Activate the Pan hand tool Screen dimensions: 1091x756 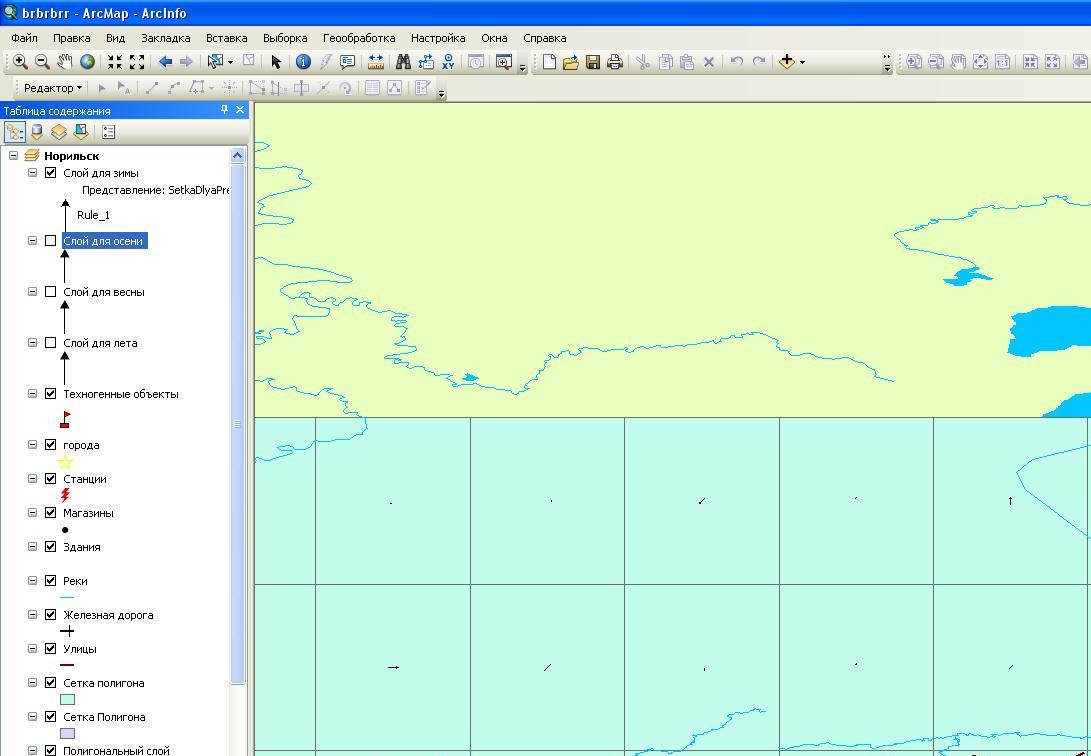pyautogui.click(x=65, y=62)
